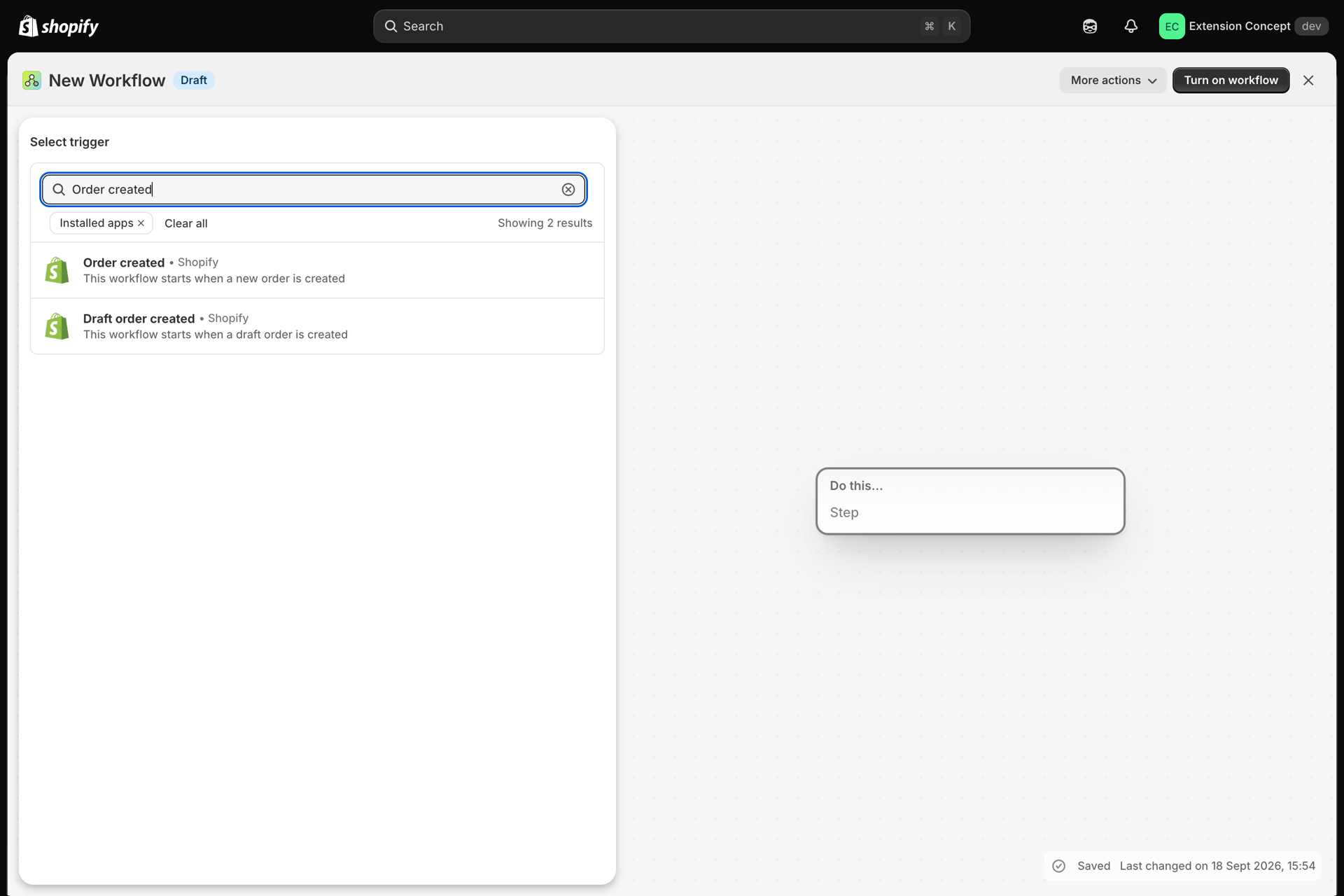1344x896 pixels.
Task: Click the Flow app icon beside New Workflow
Action: tap(31, 80)
